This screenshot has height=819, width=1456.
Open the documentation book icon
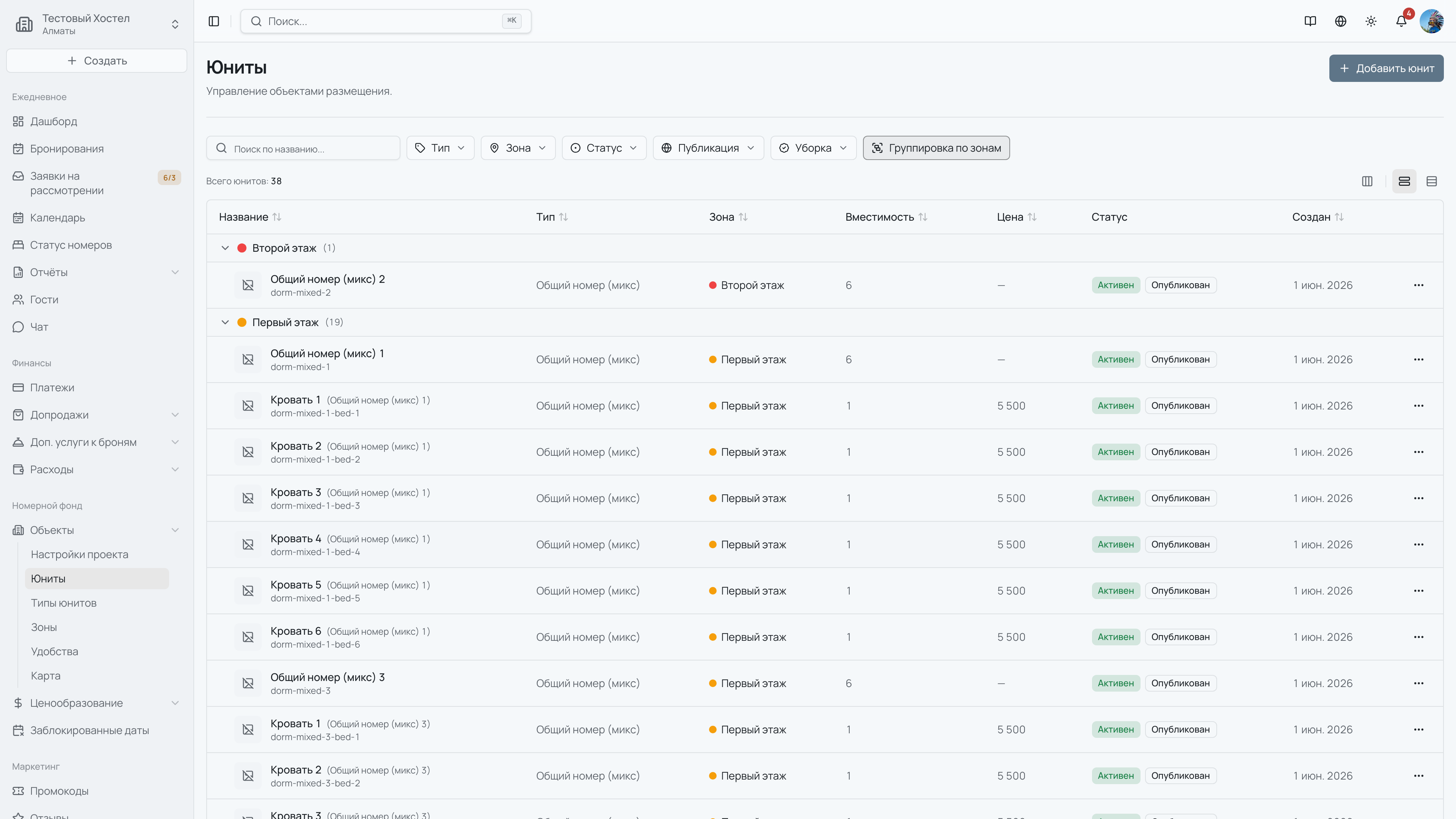coord(1310,21)
